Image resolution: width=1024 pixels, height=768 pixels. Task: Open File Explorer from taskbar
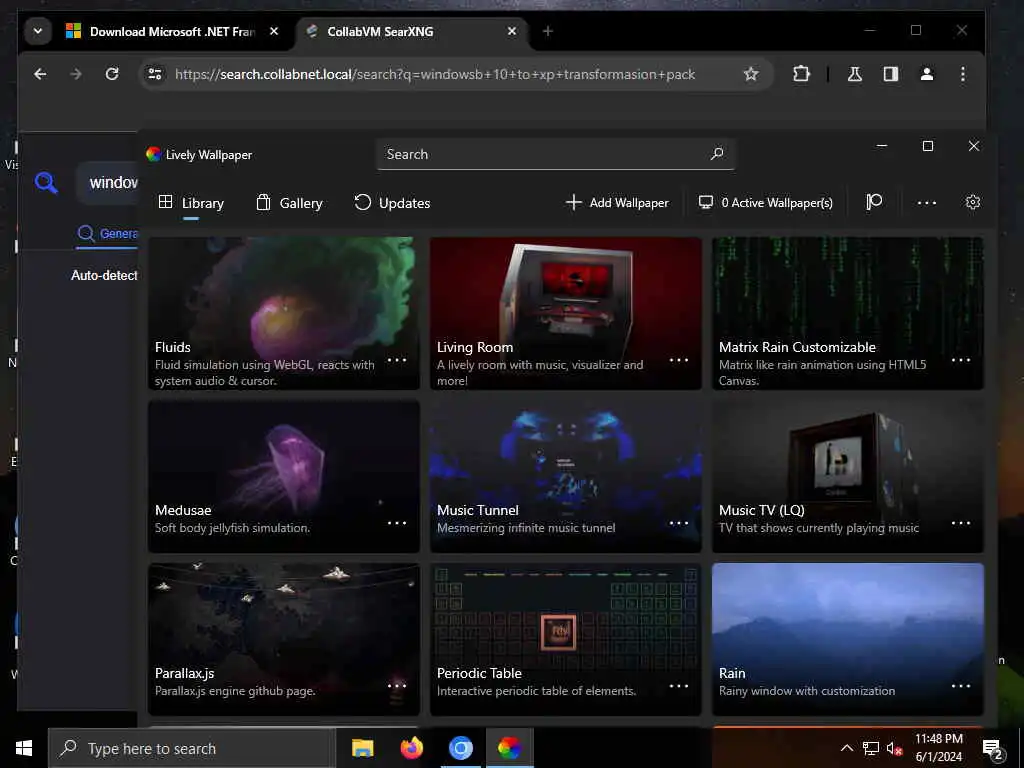tap(362, 748)
